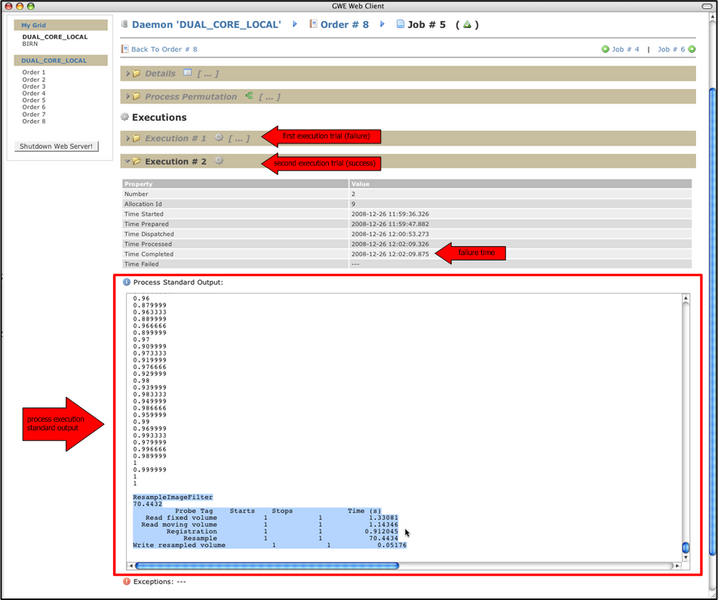Image resolution: width=718 pixels, height=600 pixels.
Task: Click the folder icon in Process Permutation bar
Action: tap(136, 97)
